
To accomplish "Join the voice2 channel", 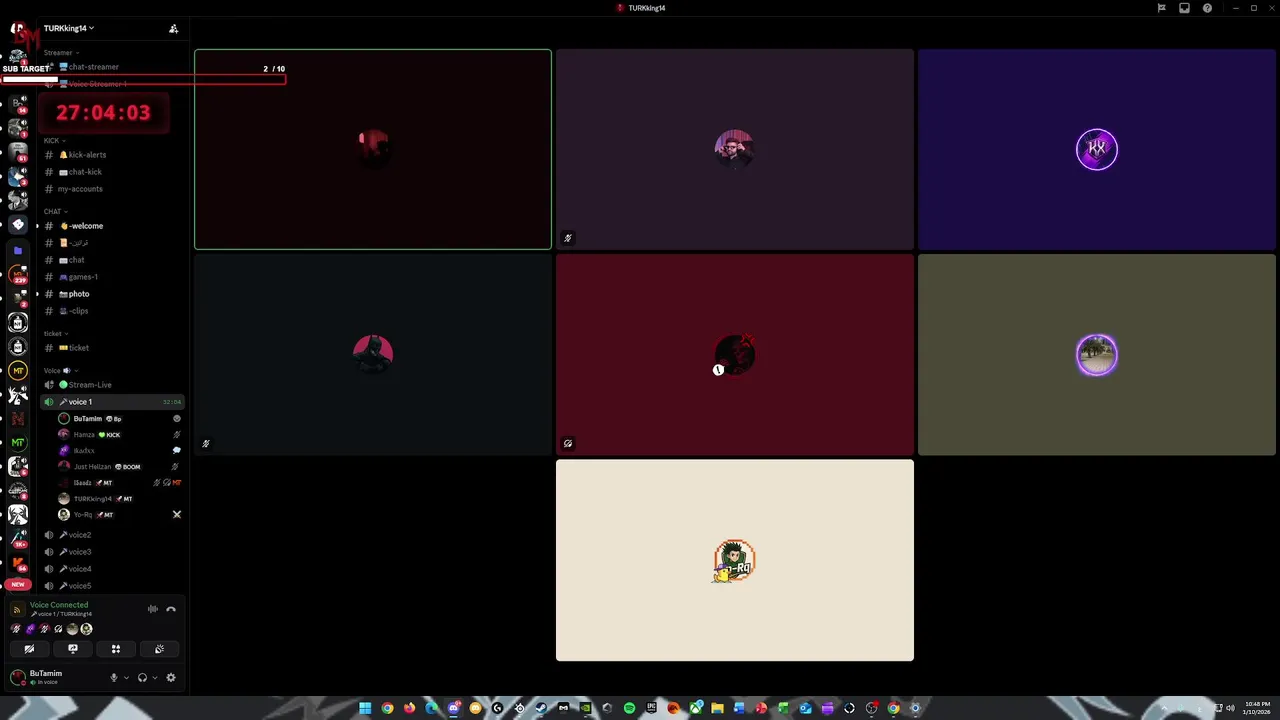I will click(112, 535).
